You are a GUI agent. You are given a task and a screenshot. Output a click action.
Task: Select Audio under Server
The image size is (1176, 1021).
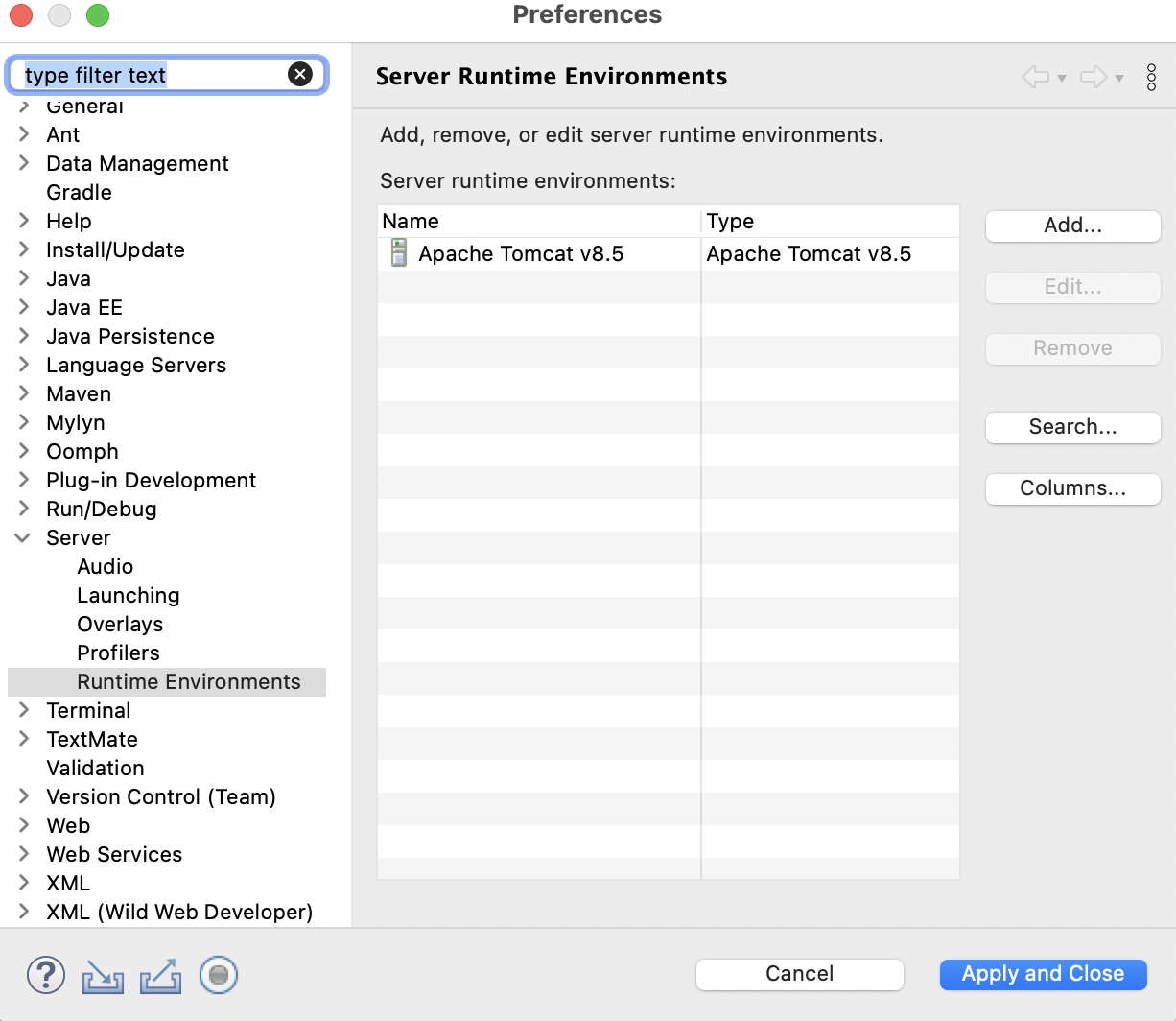(106, 566)
